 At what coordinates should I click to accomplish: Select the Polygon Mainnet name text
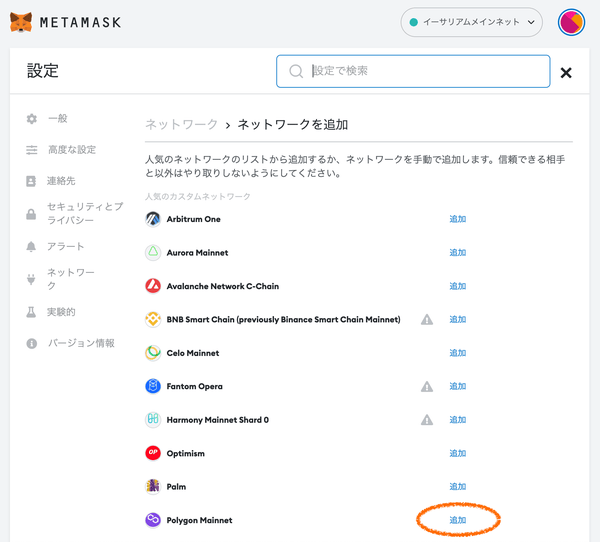click(x=199, y=521)
